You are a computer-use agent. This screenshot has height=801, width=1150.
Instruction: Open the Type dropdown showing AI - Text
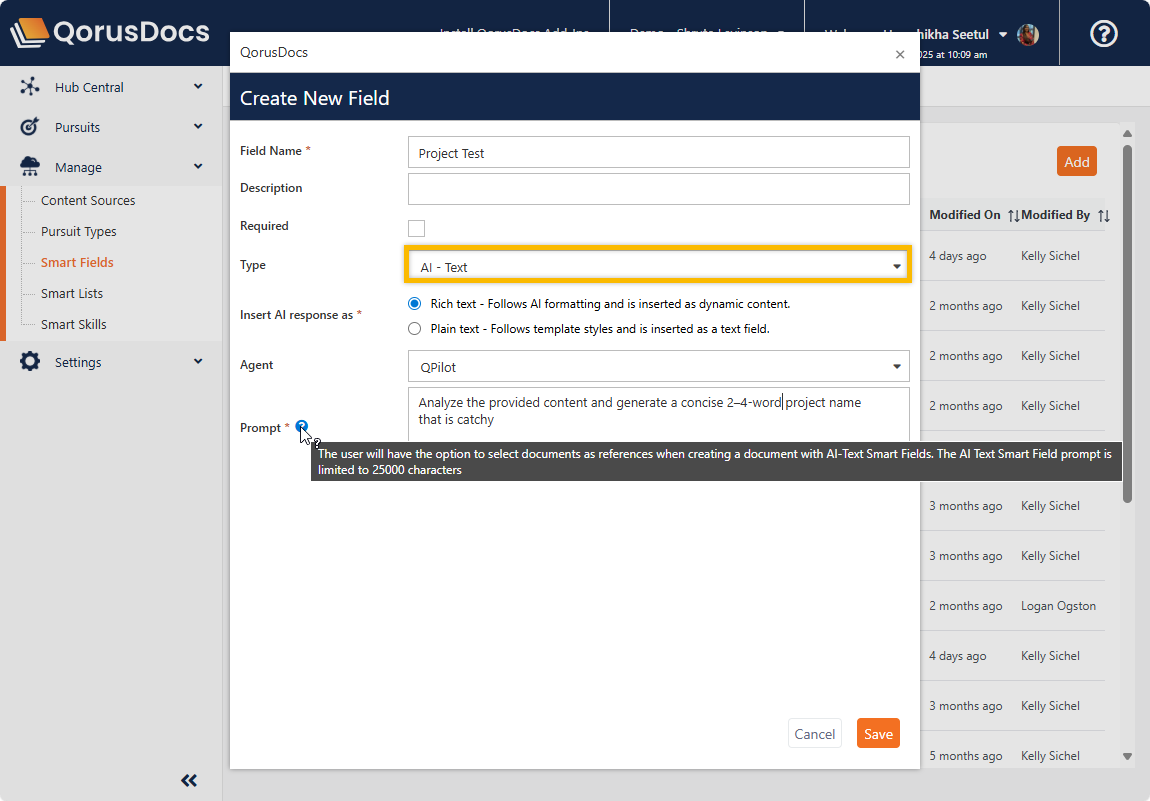[x=658, y=266]
